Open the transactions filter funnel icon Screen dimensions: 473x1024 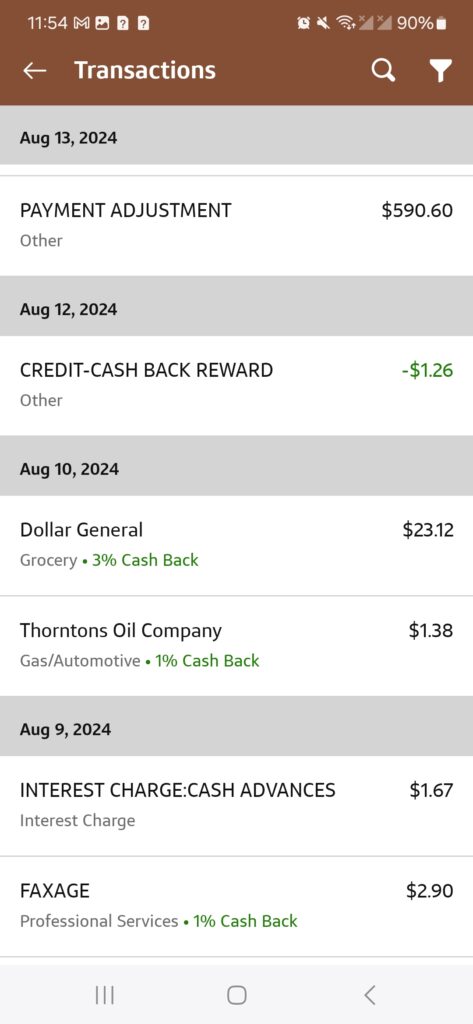pos(441,71)
